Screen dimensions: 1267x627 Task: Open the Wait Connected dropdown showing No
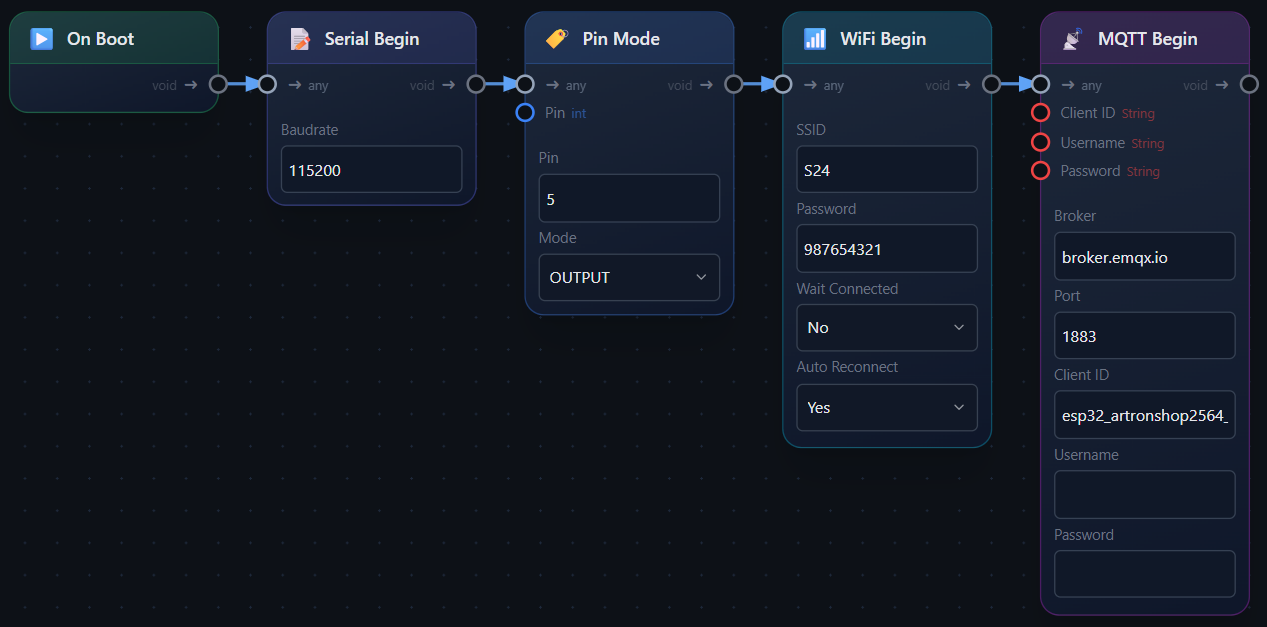point(887,327)
